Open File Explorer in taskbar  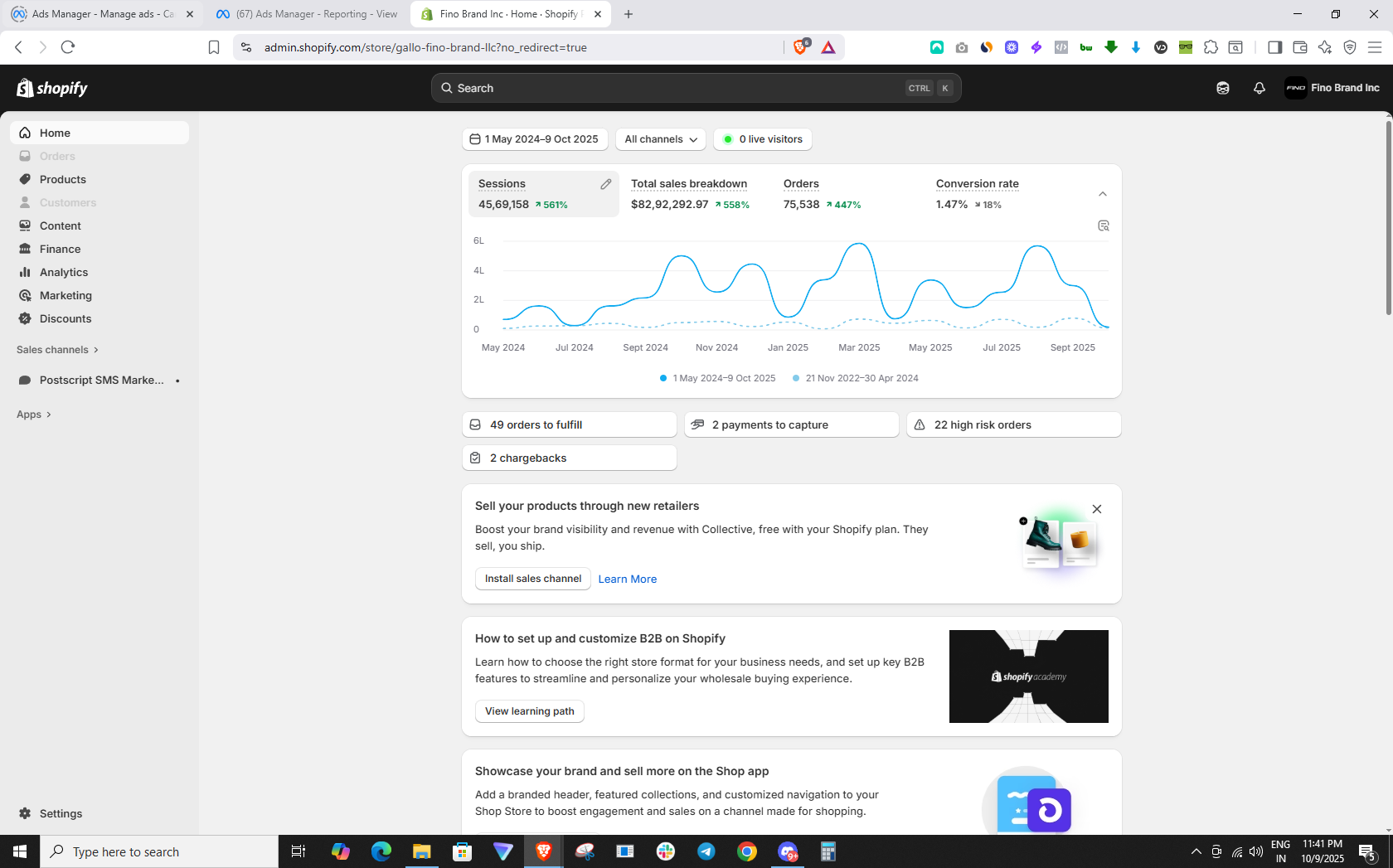pyautogui.click(x=421, y=851)
